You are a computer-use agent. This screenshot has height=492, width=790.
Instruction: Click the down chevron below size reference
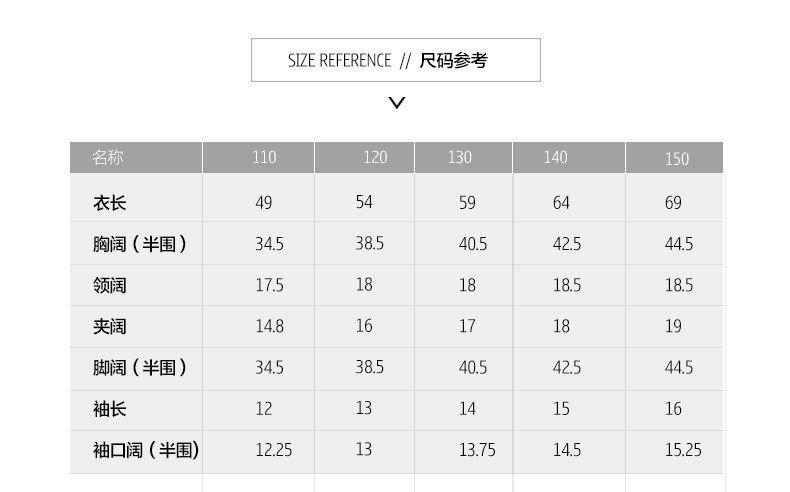click(x=397, y=102)
